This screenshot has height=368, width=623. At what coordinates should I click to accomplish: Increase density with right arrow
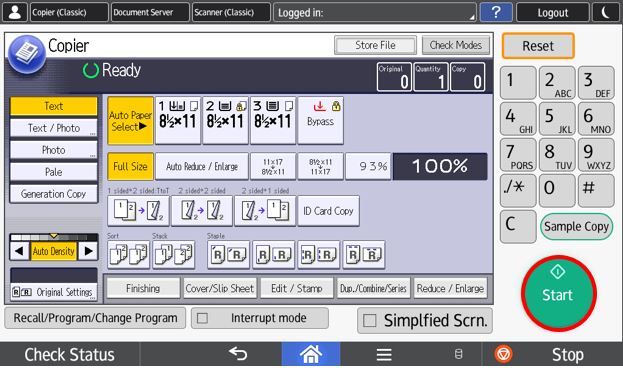pos(88,251)
